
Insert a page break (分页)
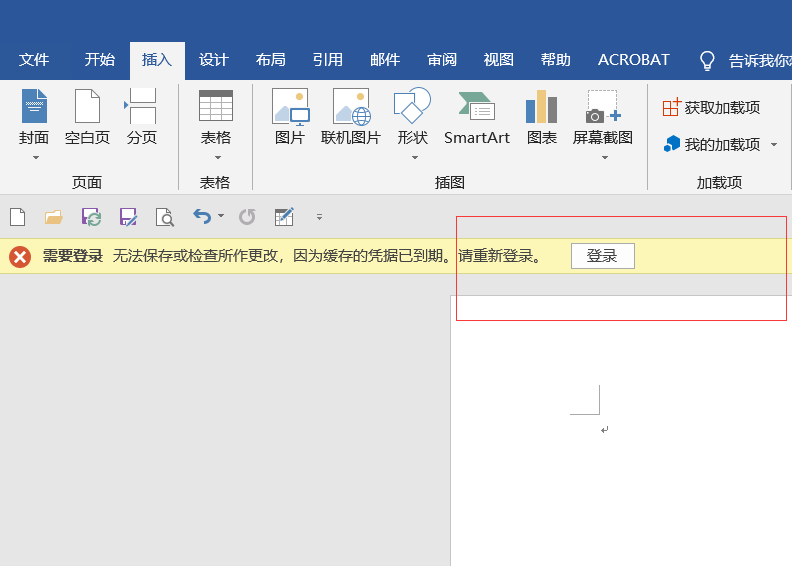[x=142, y=118]
